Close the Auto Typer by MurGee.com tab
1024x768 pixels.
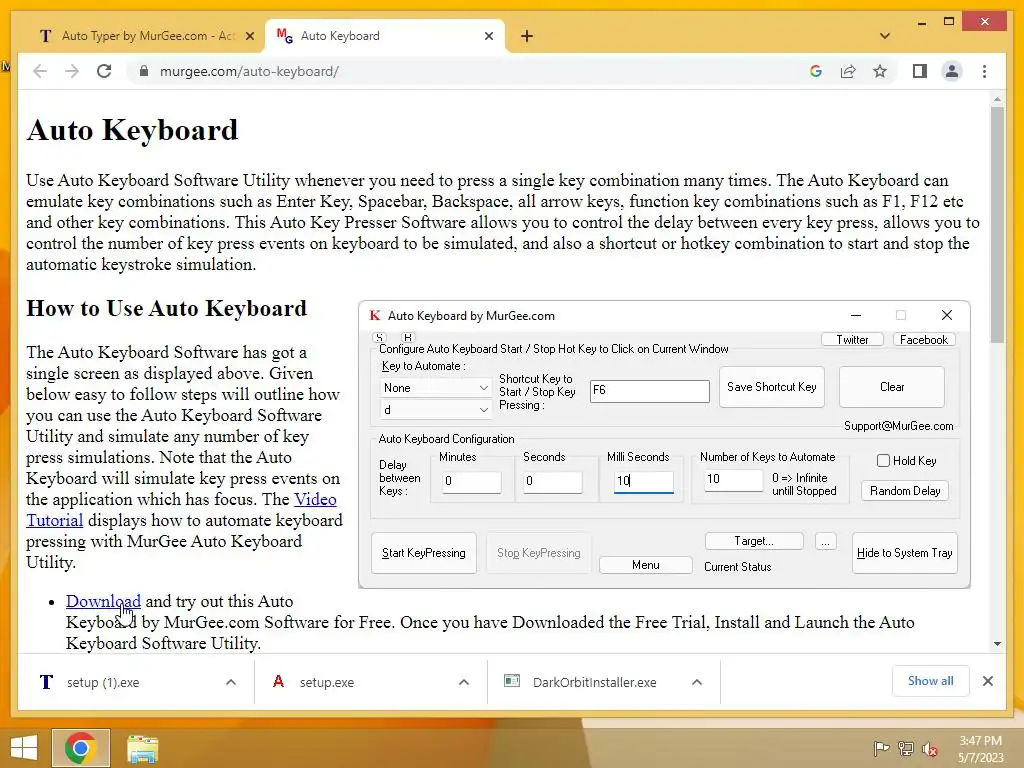point(249,36)
